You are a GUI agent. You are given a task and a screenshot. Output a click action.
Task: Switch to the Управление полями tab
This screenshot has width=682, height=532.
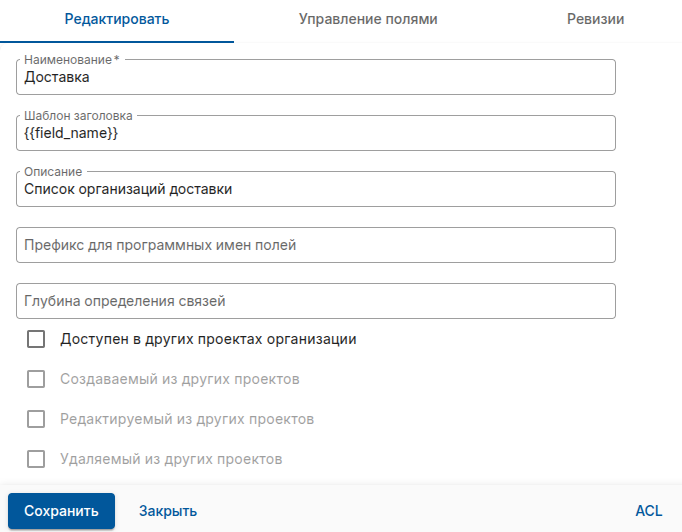[367, 19]
